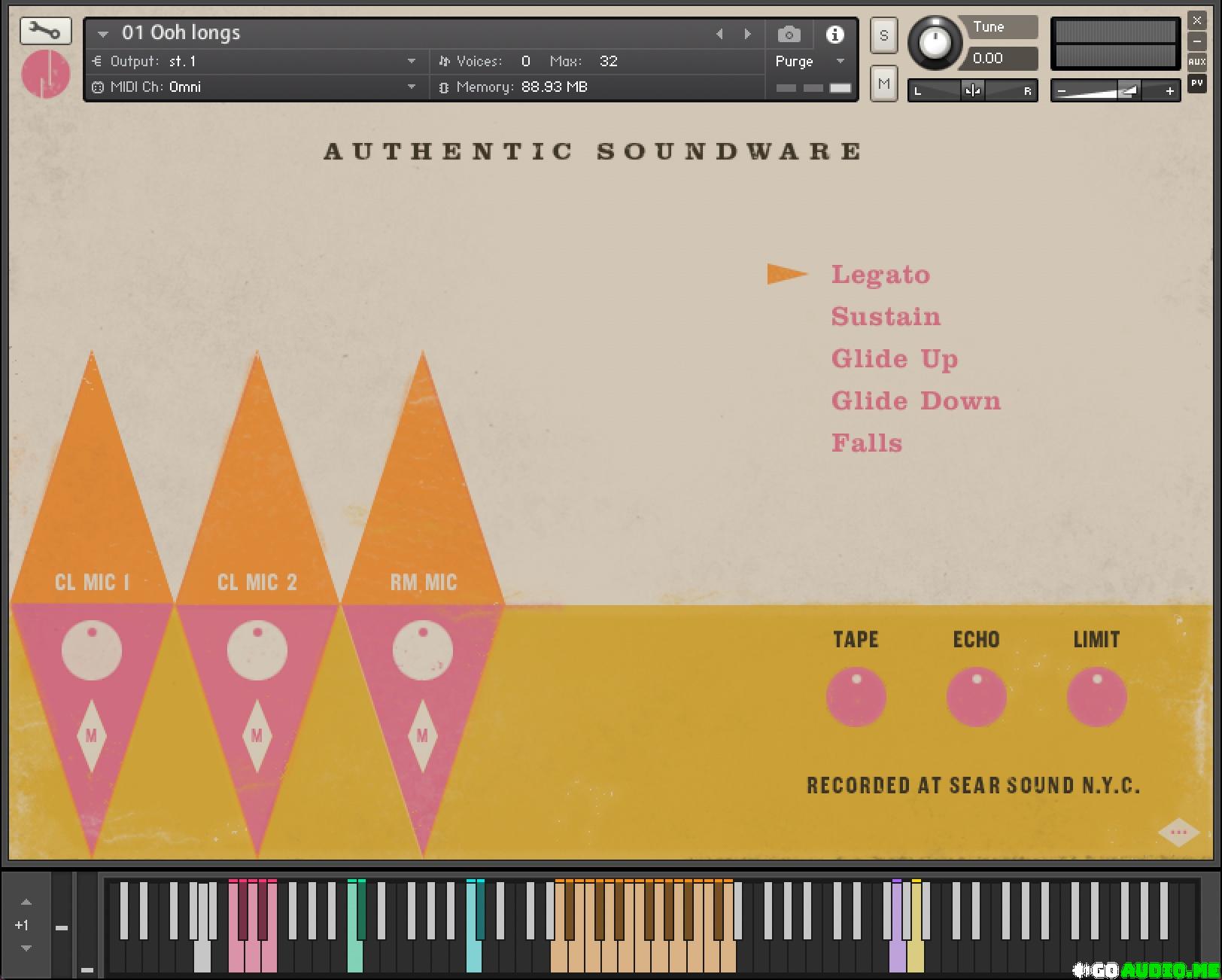The height and width of the screenshot is (980, 1222).
Task: Choose the Falls articulation
Action: pyautogui.click(x=866, y=443)
